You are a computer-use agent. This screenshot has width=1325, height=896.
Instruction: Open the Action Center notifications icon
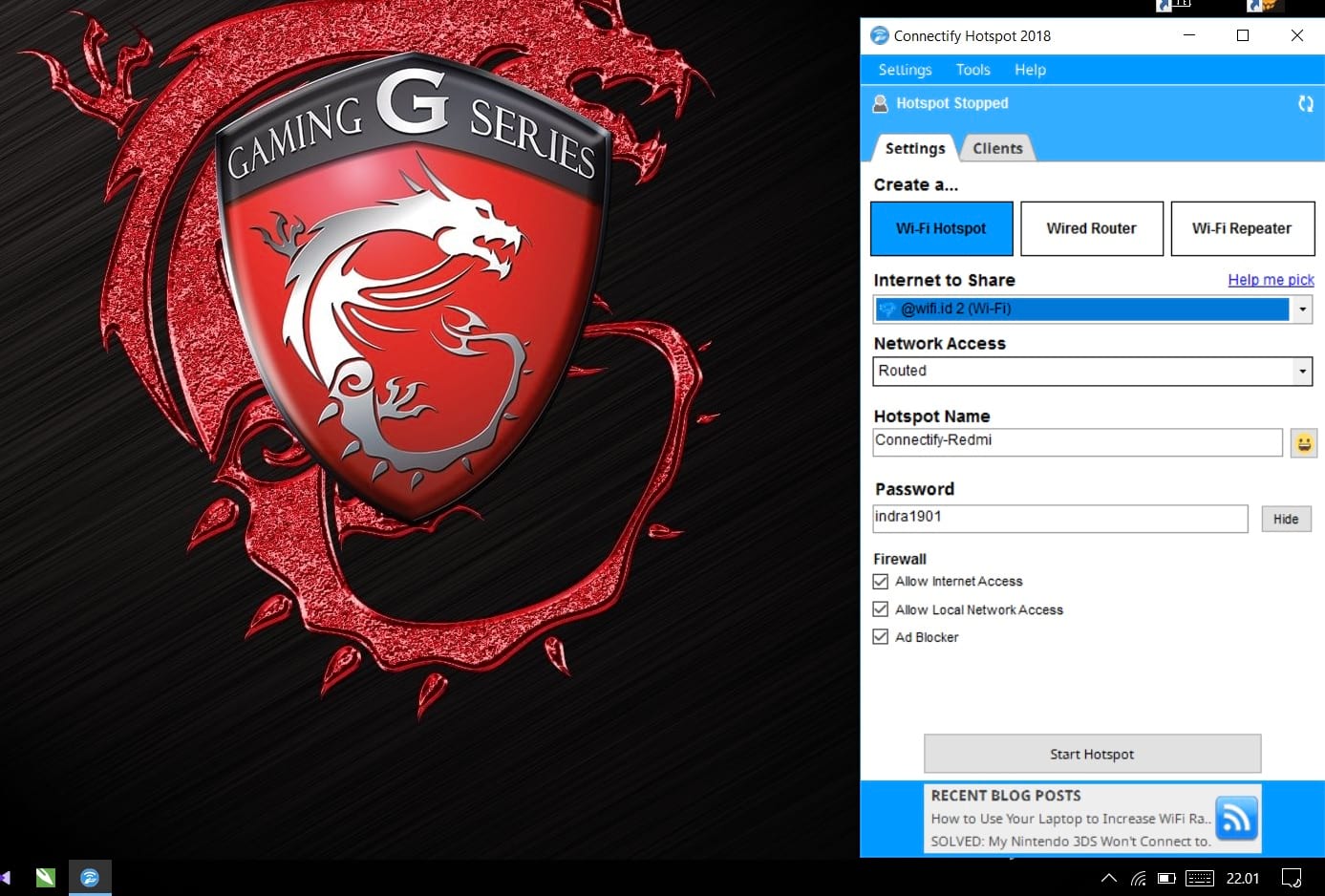point(1292,878)
